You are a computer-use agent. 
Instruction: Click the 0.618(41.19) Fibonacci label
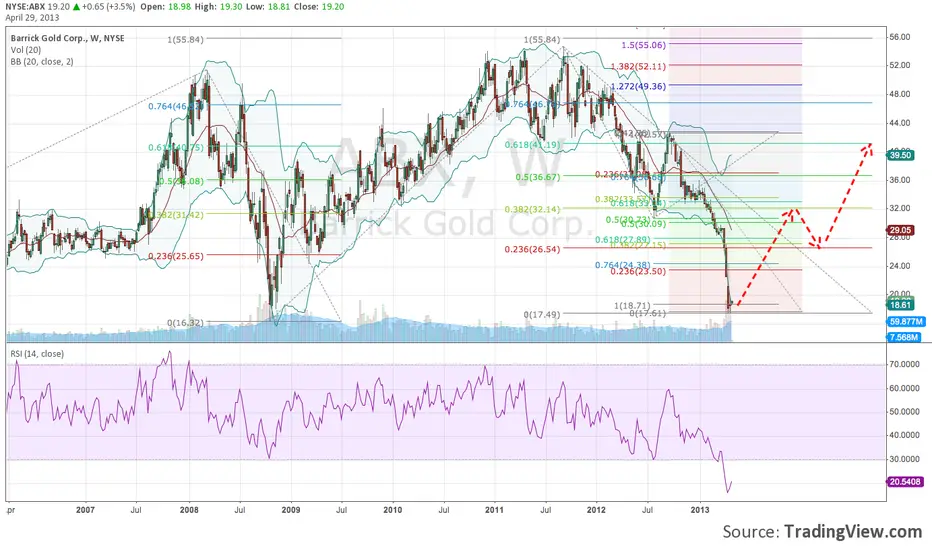533,144
